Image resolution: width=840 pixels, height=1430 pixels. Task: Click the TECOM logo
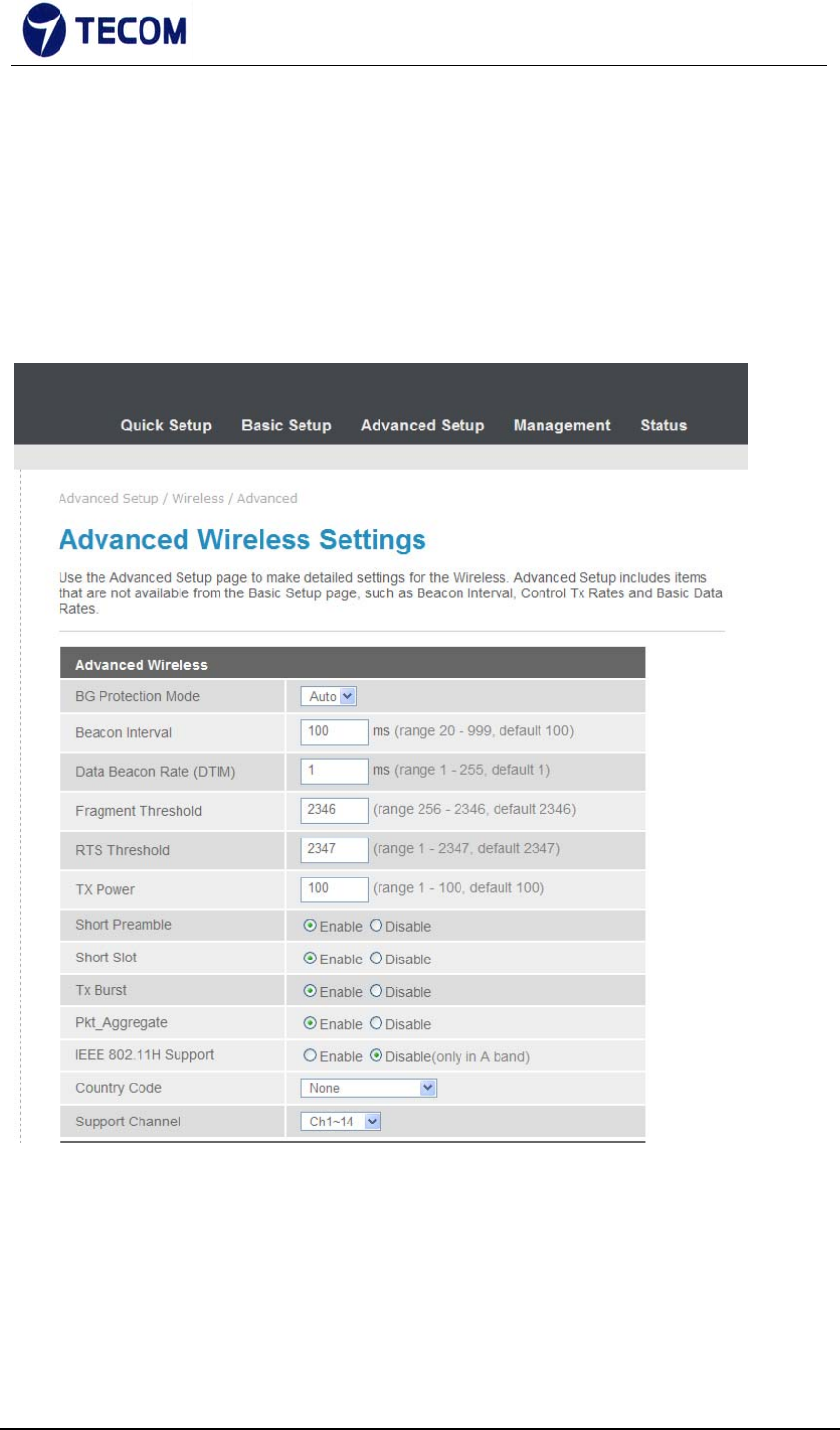coord(105,30)
